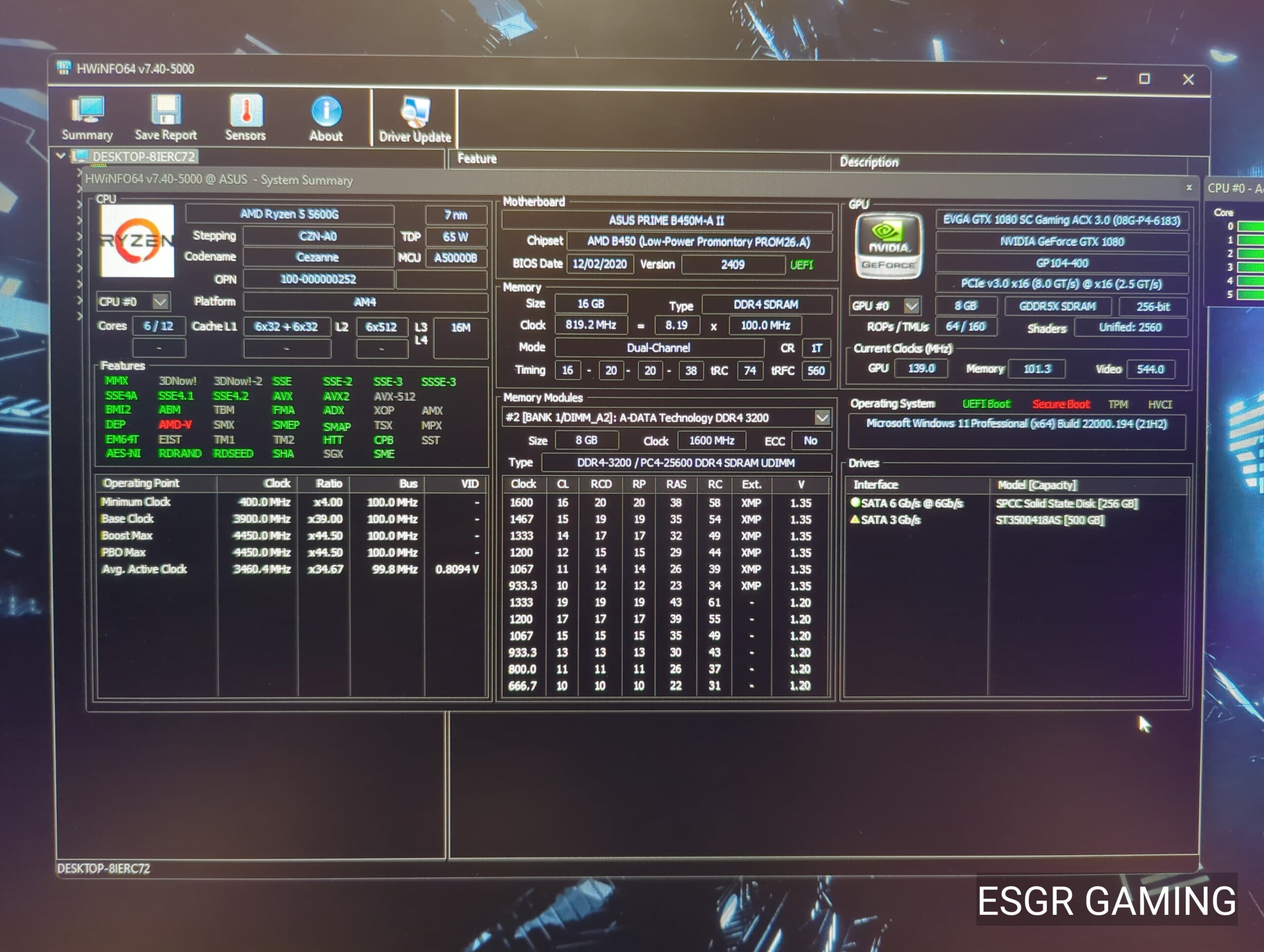
Task: Click the TDP 65 W value
Action: [x=455, y=237]
